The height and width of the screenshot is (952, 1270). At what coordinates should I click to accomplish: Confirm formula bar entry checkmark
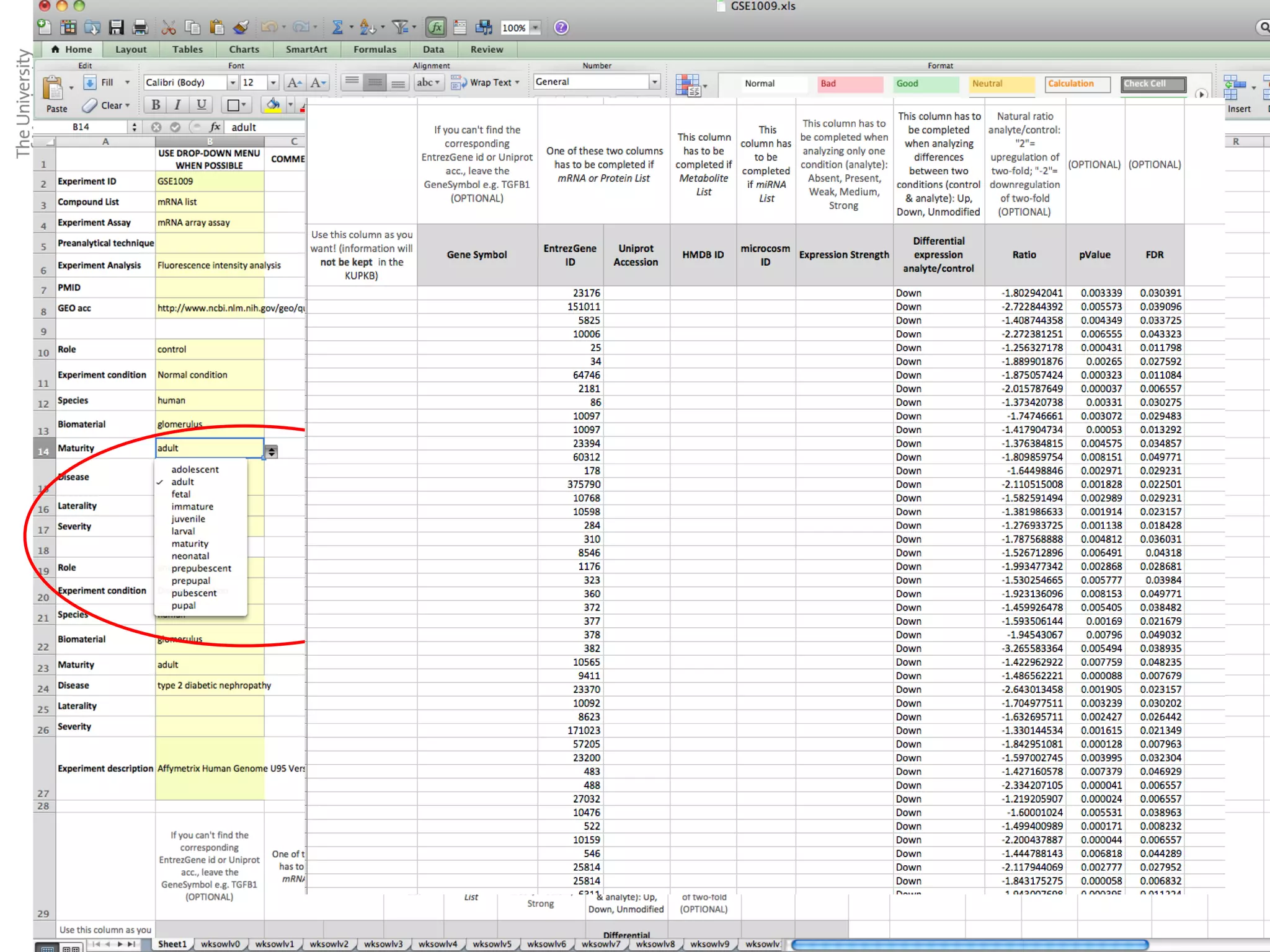[x=175, y=127]
